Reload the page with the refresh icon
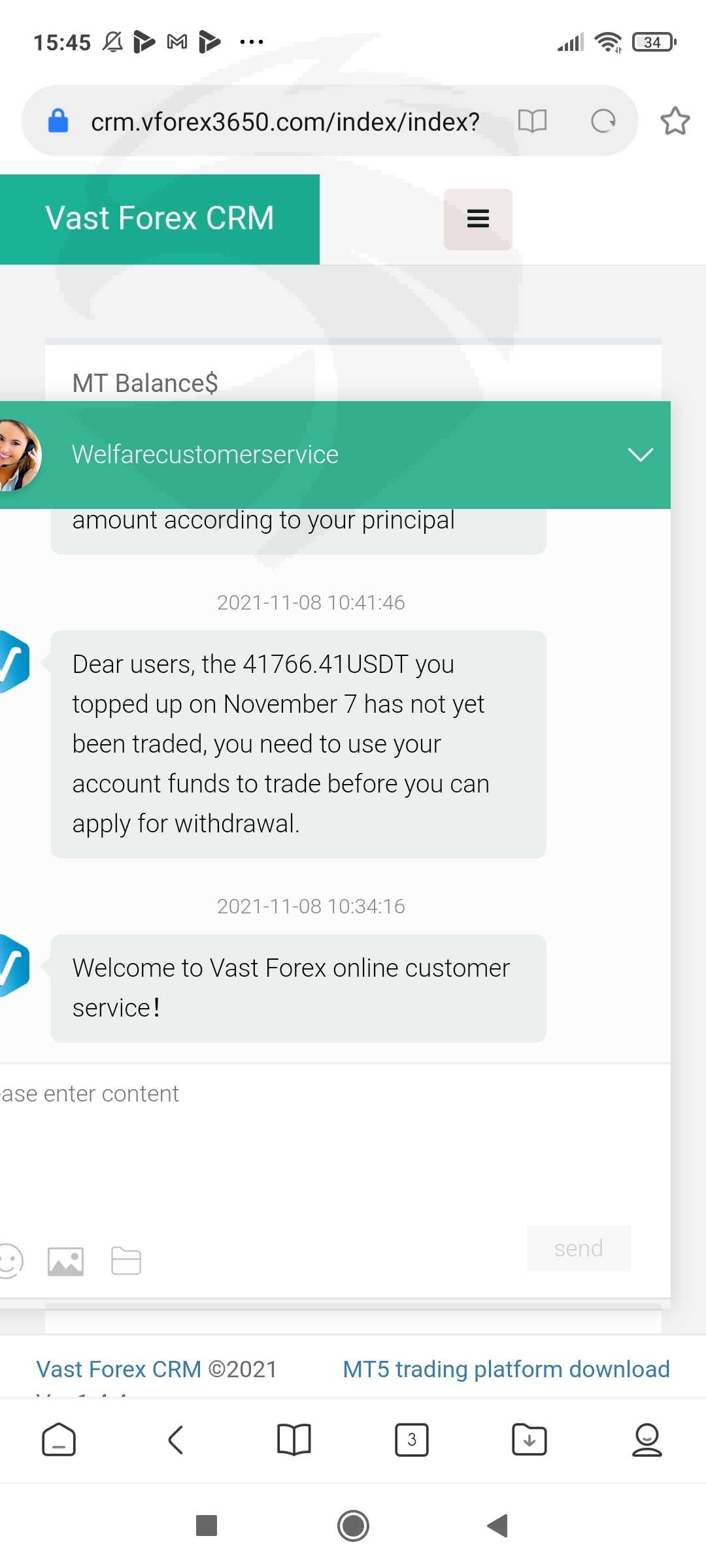This screenshot has width=706, height=1568. [603, 121]
